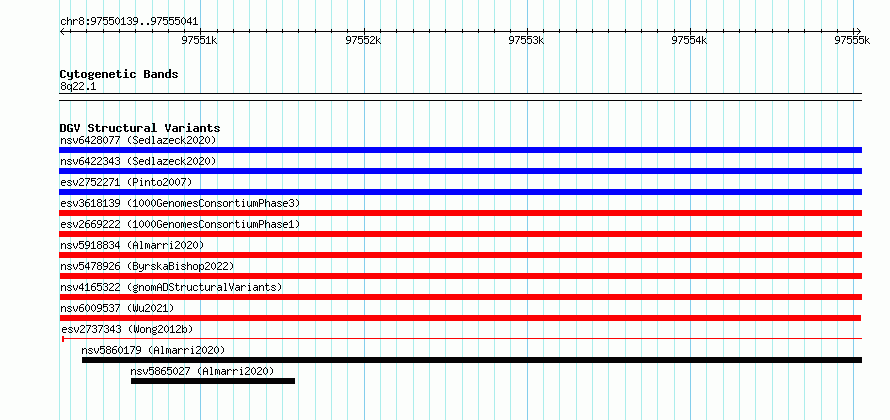
Task: Click the 97555k ruler label
Action: coord(852,40)
